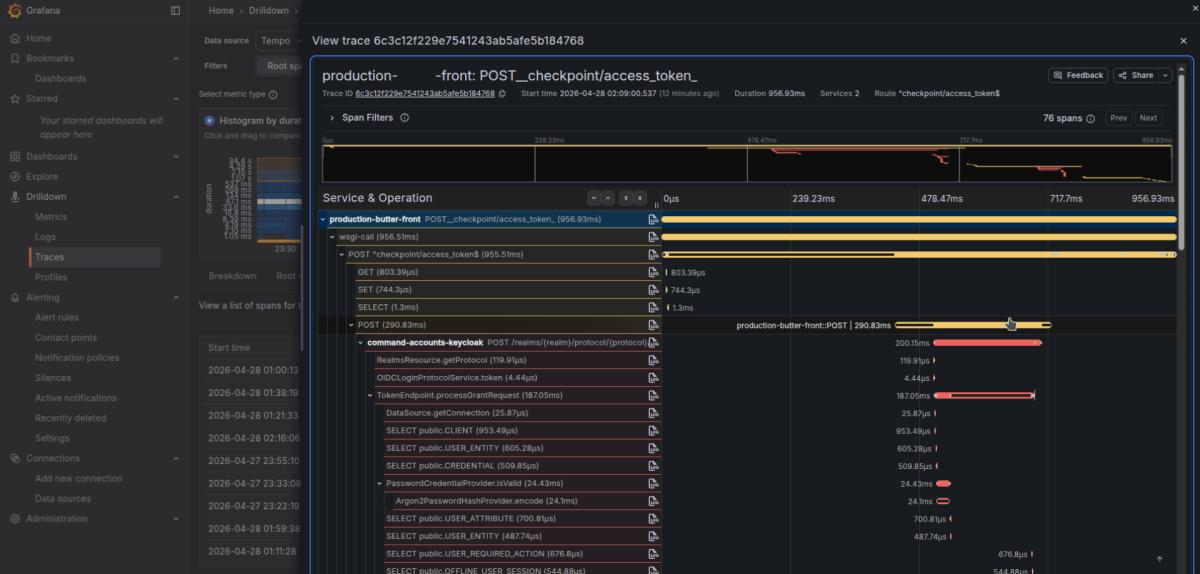Open logs icon for SET (744.3µs) span
This screenshot has width=1200, height=574.
tap(653, 290)
